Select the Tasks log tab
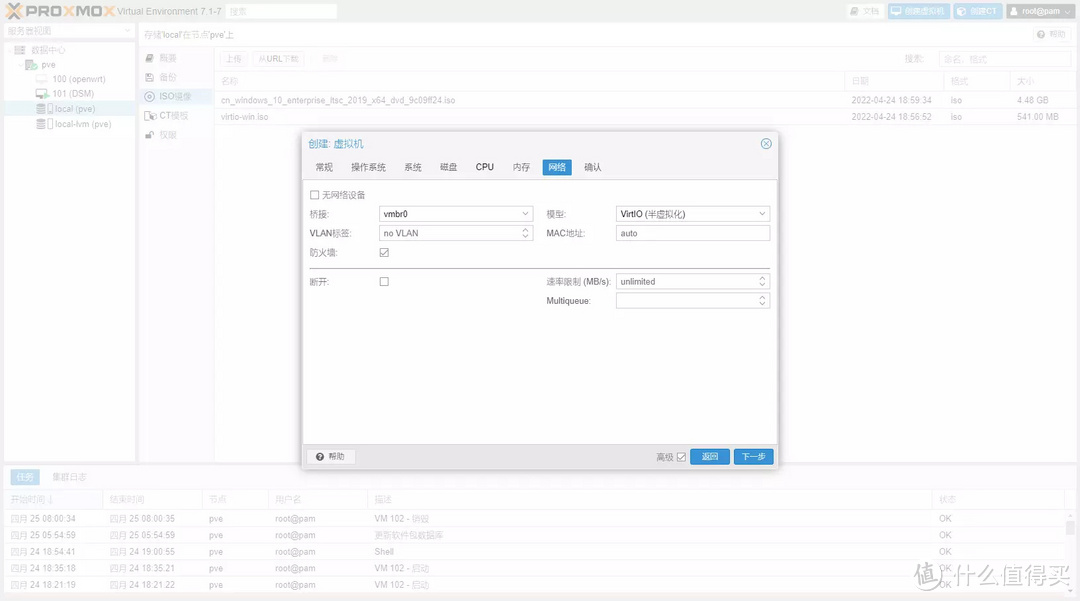 click(25, 476)
